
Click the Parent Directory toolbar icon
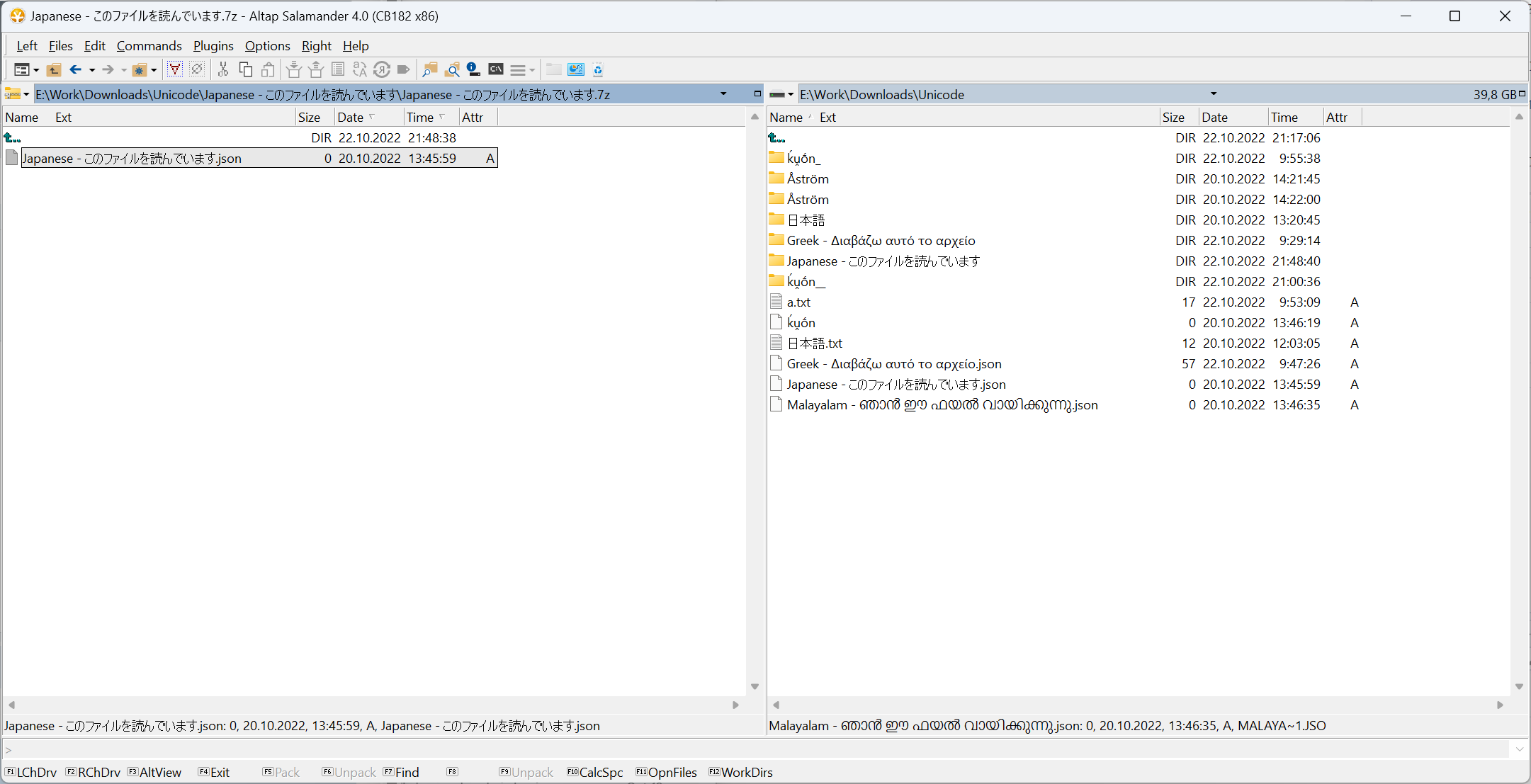click(x=54, y=69)
